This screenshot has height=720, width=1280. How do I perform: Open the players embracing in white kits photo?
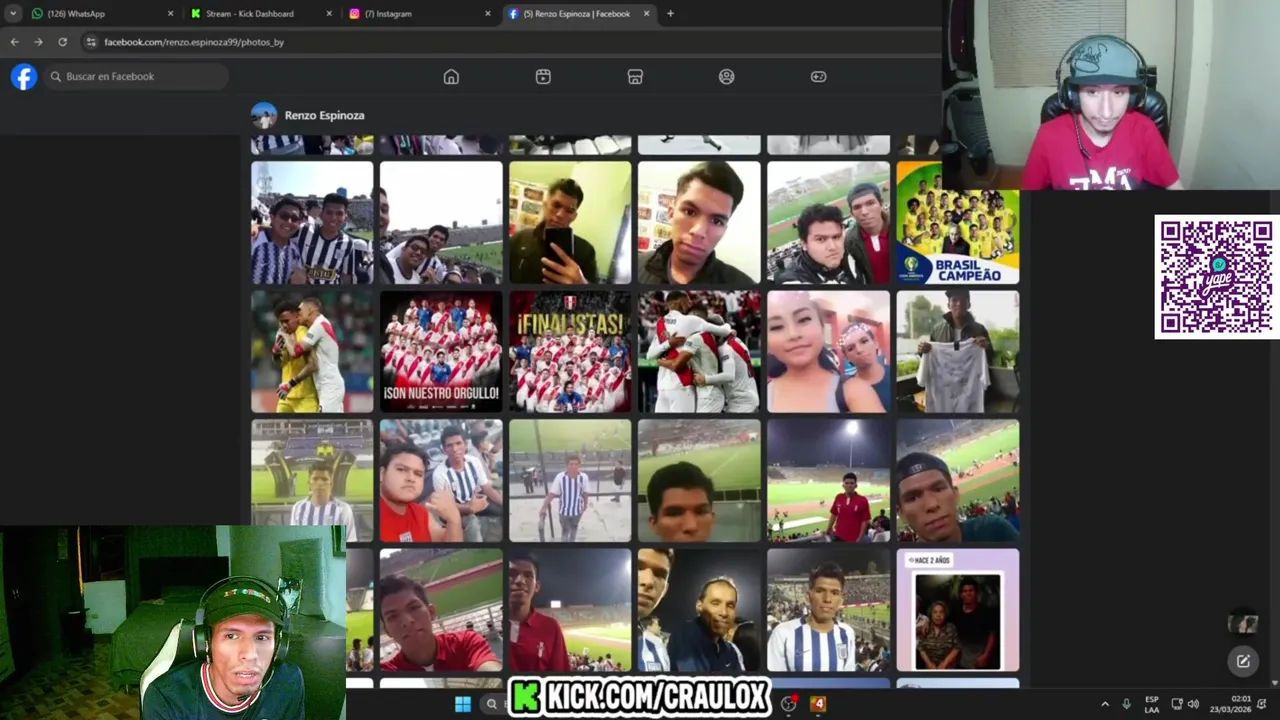pyautogui.click(x=699, y=352)
